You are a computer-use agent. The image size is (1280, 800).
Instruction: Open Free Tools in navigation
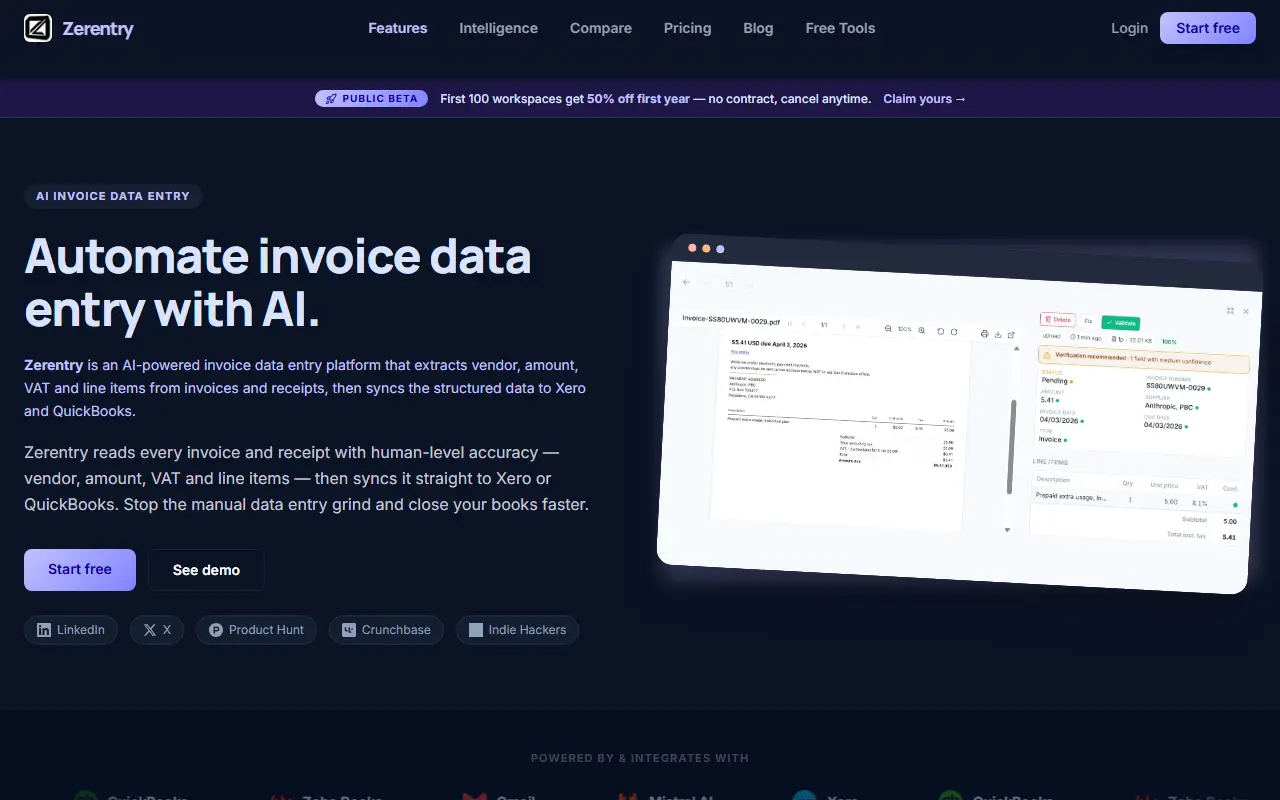[x=840, y=28]
